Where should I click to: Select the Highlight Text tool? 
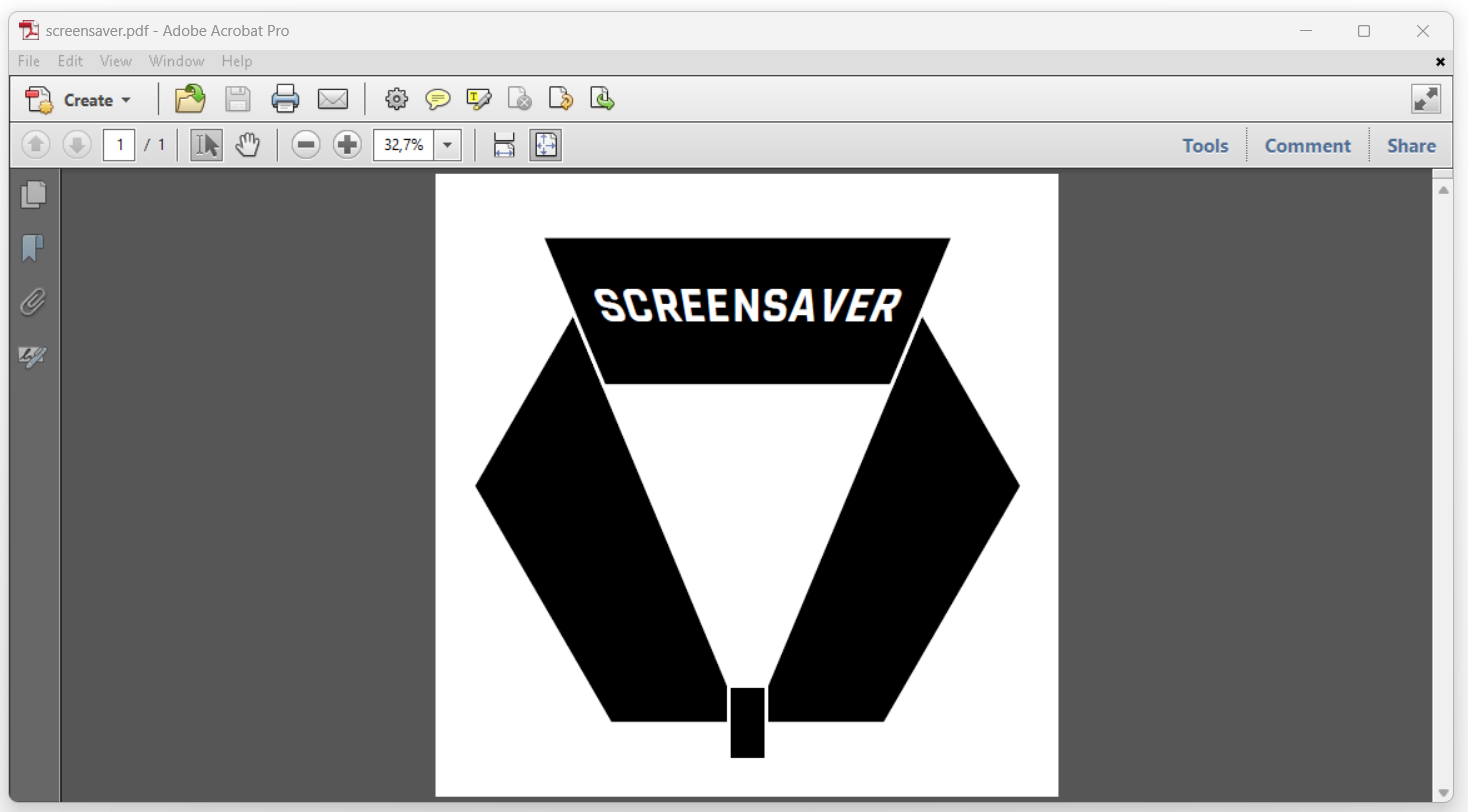coord(479,98)
